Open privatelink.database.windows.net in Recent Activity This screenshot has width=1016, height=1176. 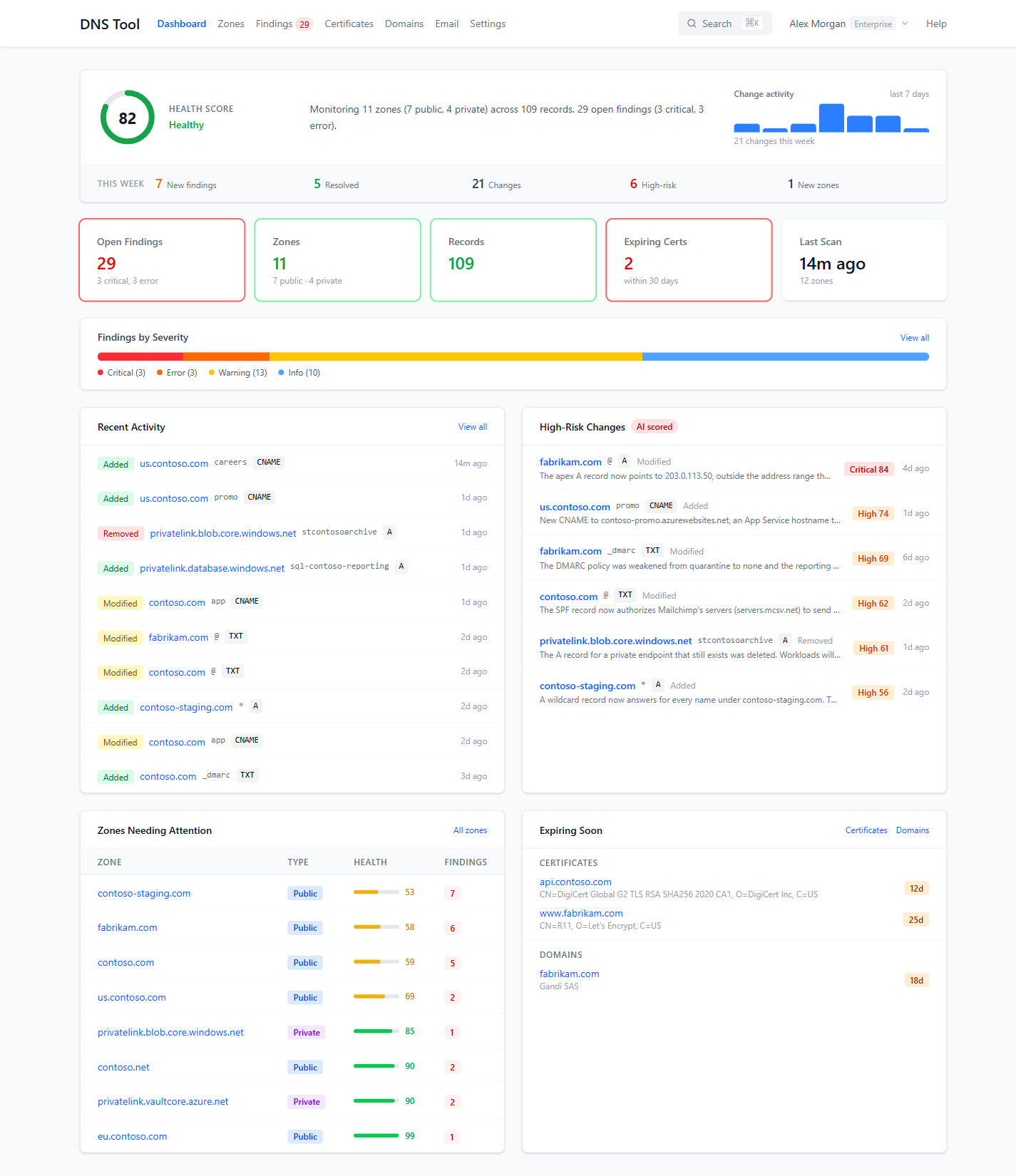point(212,568)
